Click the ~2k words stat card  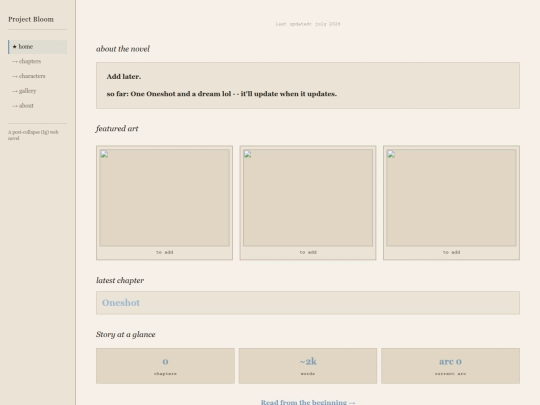pos(308,366)
